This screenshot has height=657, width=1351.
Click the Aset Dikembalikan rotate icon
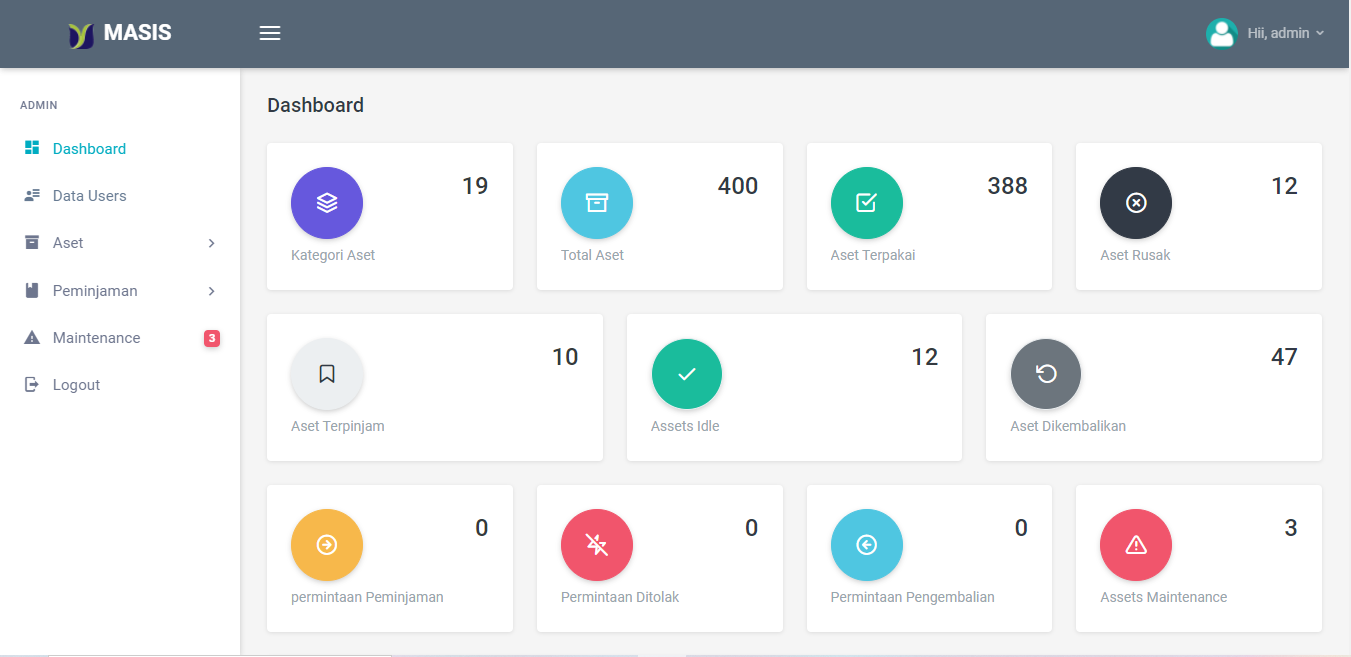tap(1046, 374)
